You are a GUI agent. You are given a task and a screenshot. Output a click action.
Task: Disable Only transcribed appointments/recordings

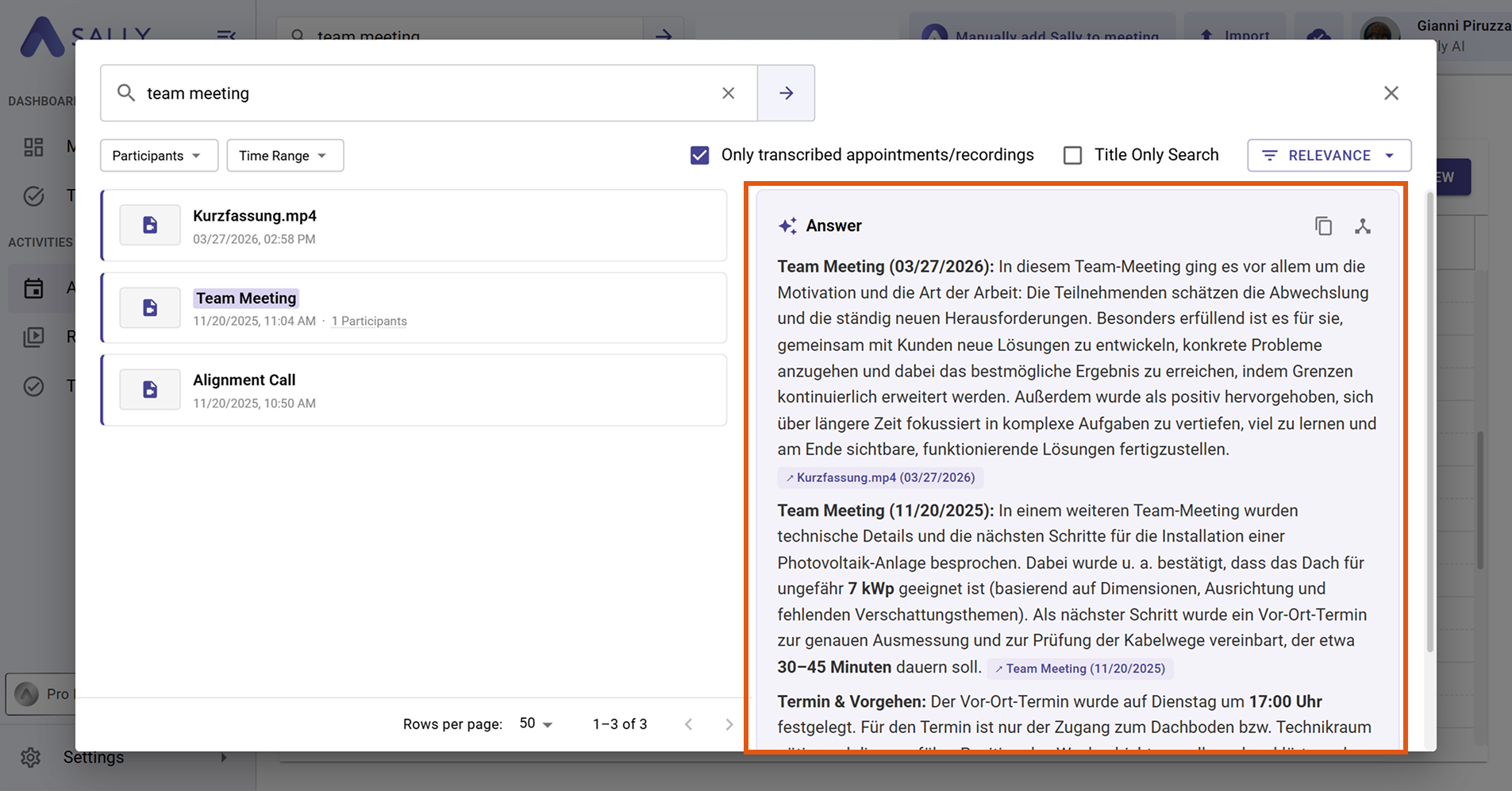coord(698,155)
